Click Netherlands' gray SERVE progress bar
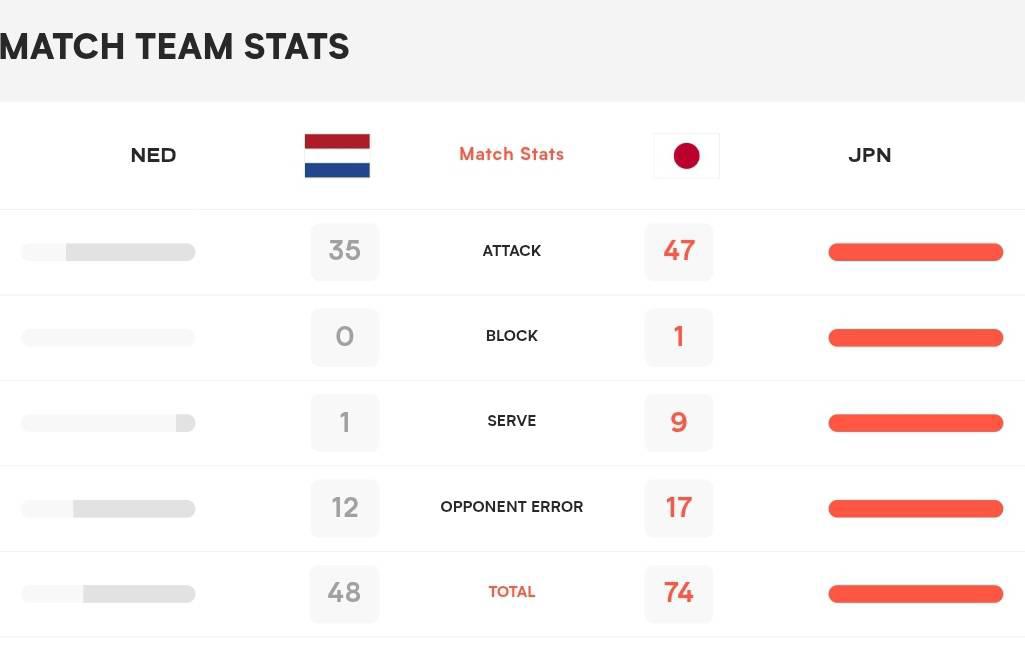The image size is (1025, 650). click(108, 423)
